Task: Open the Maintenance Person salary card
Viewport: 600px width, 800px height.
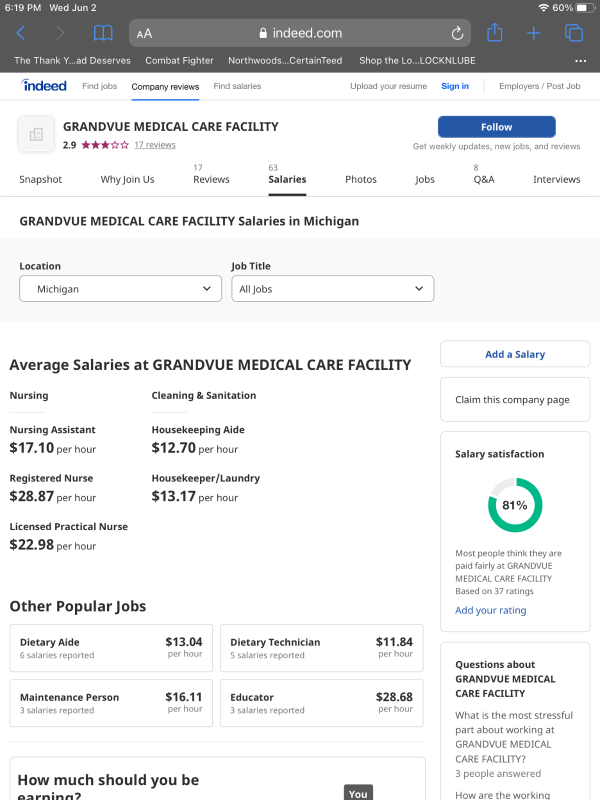Action: coord(111,703)
